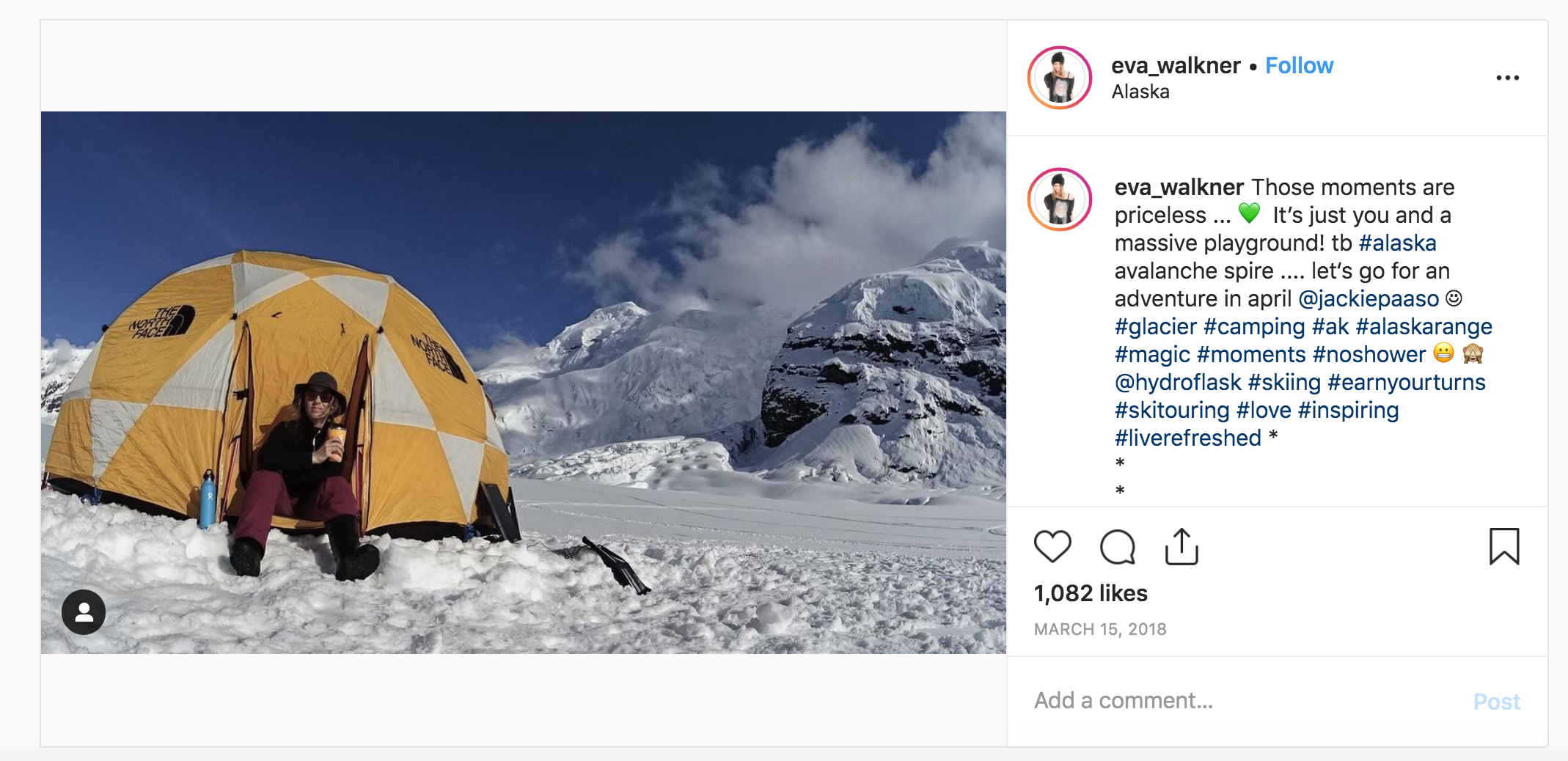The height and width of the screenshot is (761, 1568).
Task: View who liked by clicking 1,082 likes
Action: tap(1091, 594)
